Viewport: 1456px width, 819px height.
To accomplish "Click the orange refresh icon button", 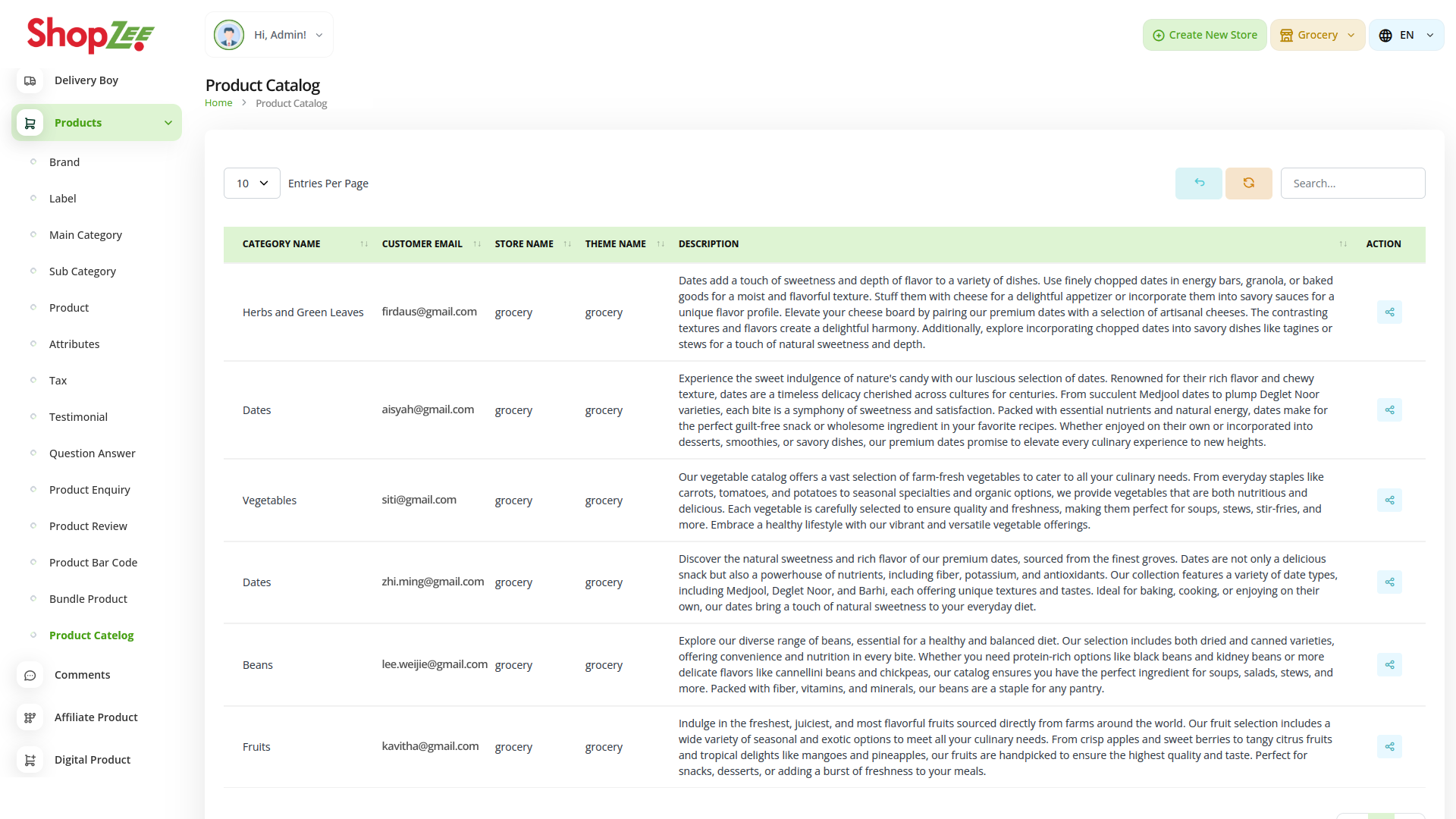I will [1248, 184].
